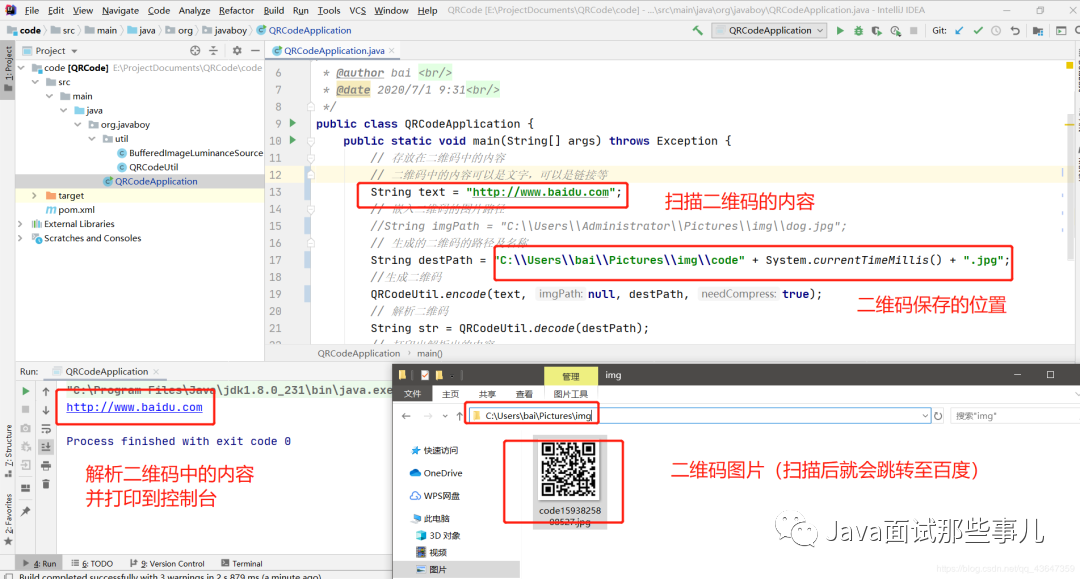
Task: Click the locate-file crosshair icon in Project panel
Action: 195,50
